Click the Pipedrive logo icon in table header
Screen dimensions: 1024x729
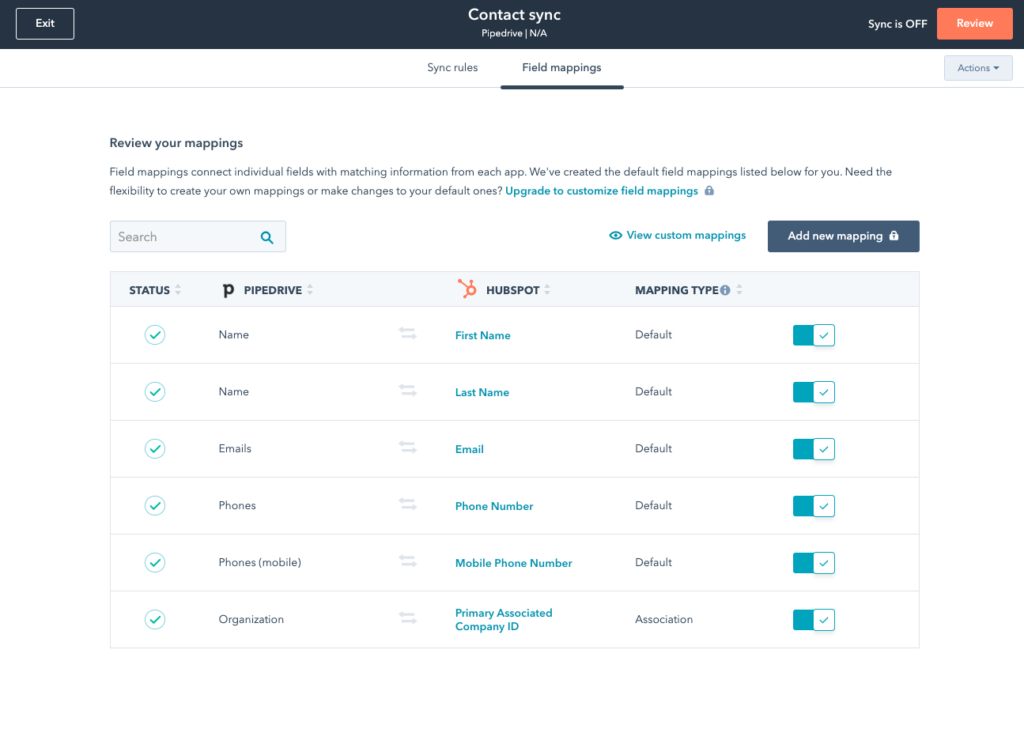[x=228, y=290]
